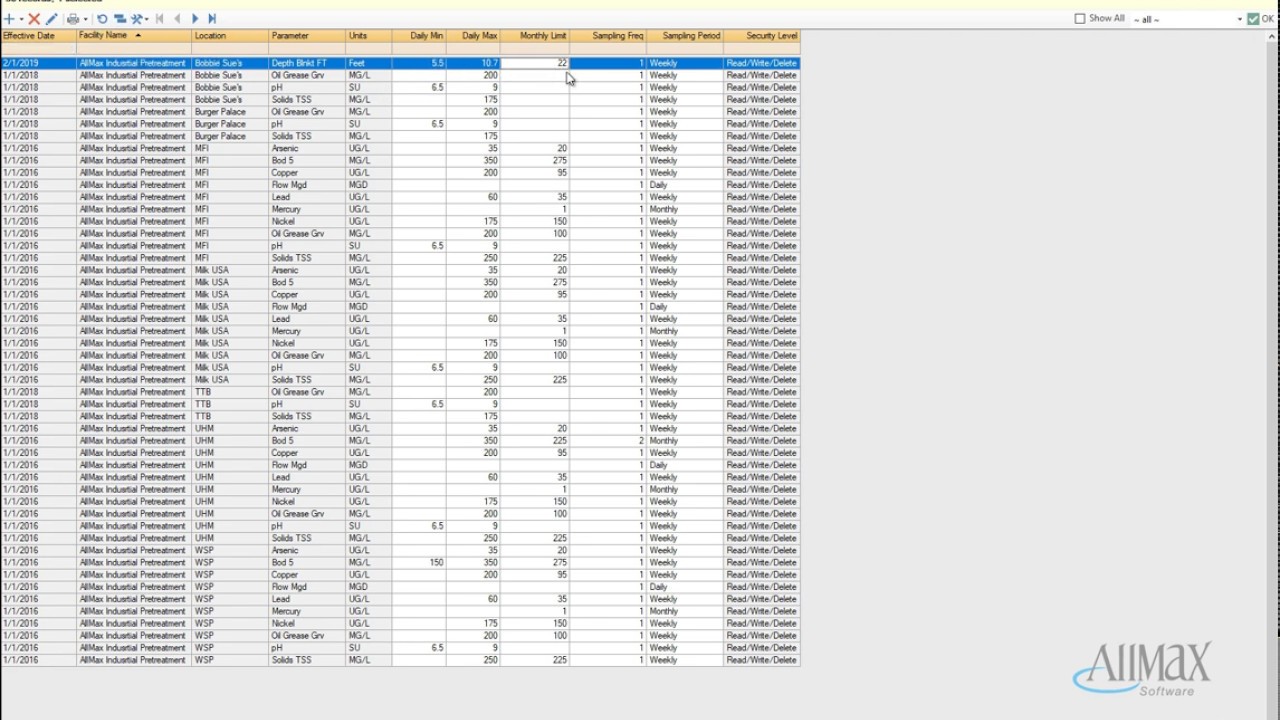Click the blue plus Add record icon
Viewport: 1280px width, 720px height.
click(10, 19)
